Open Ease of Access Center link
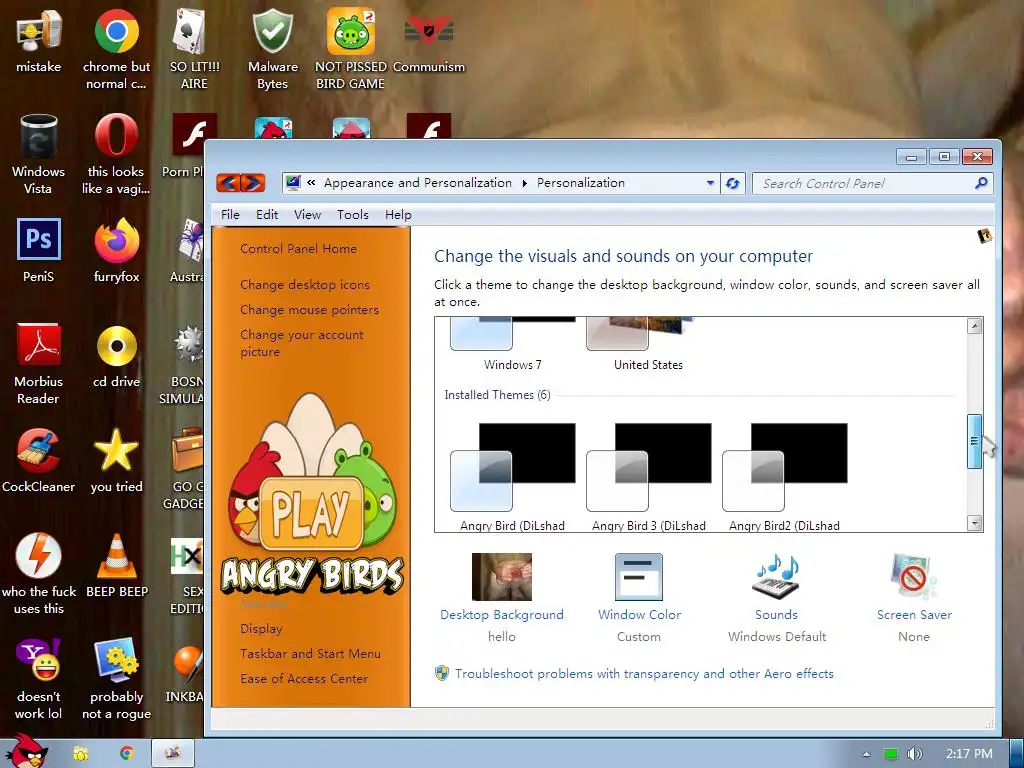Screen dimensions: 1024x768 tap(304, 679)
